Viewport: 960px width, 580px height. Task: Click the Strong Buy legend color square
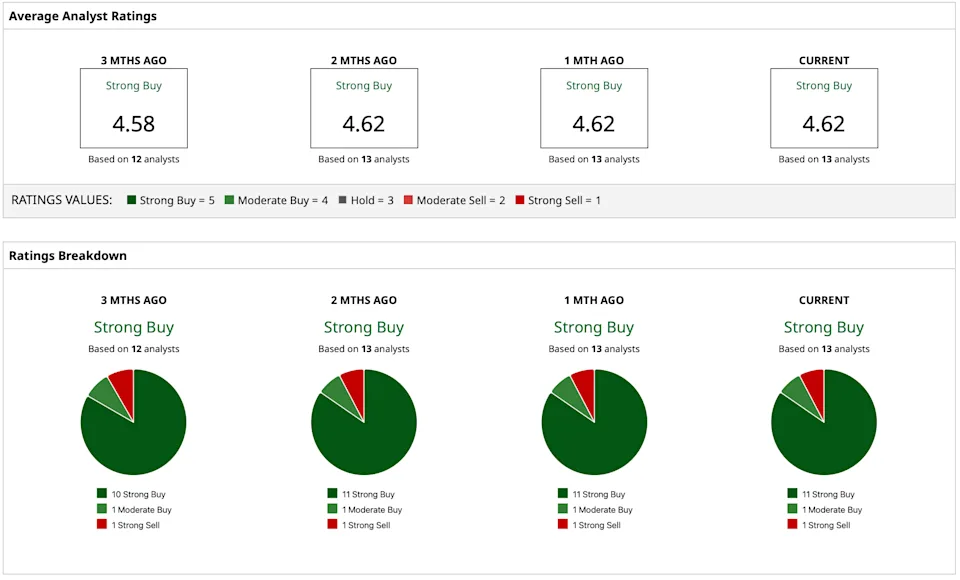coord(131,200)
